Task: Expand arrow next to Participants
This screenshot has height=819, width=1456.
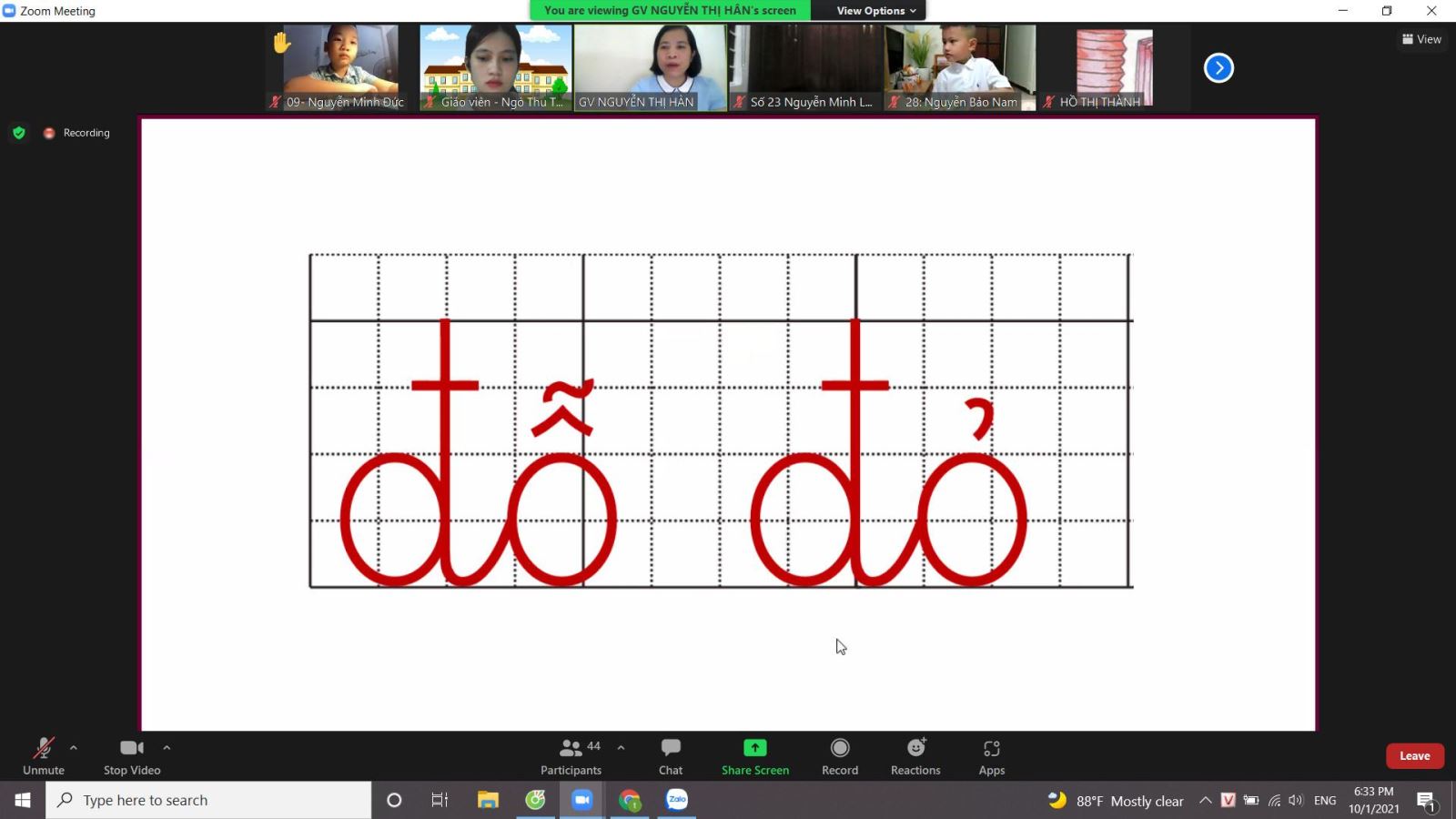Action: click(621, 748)
